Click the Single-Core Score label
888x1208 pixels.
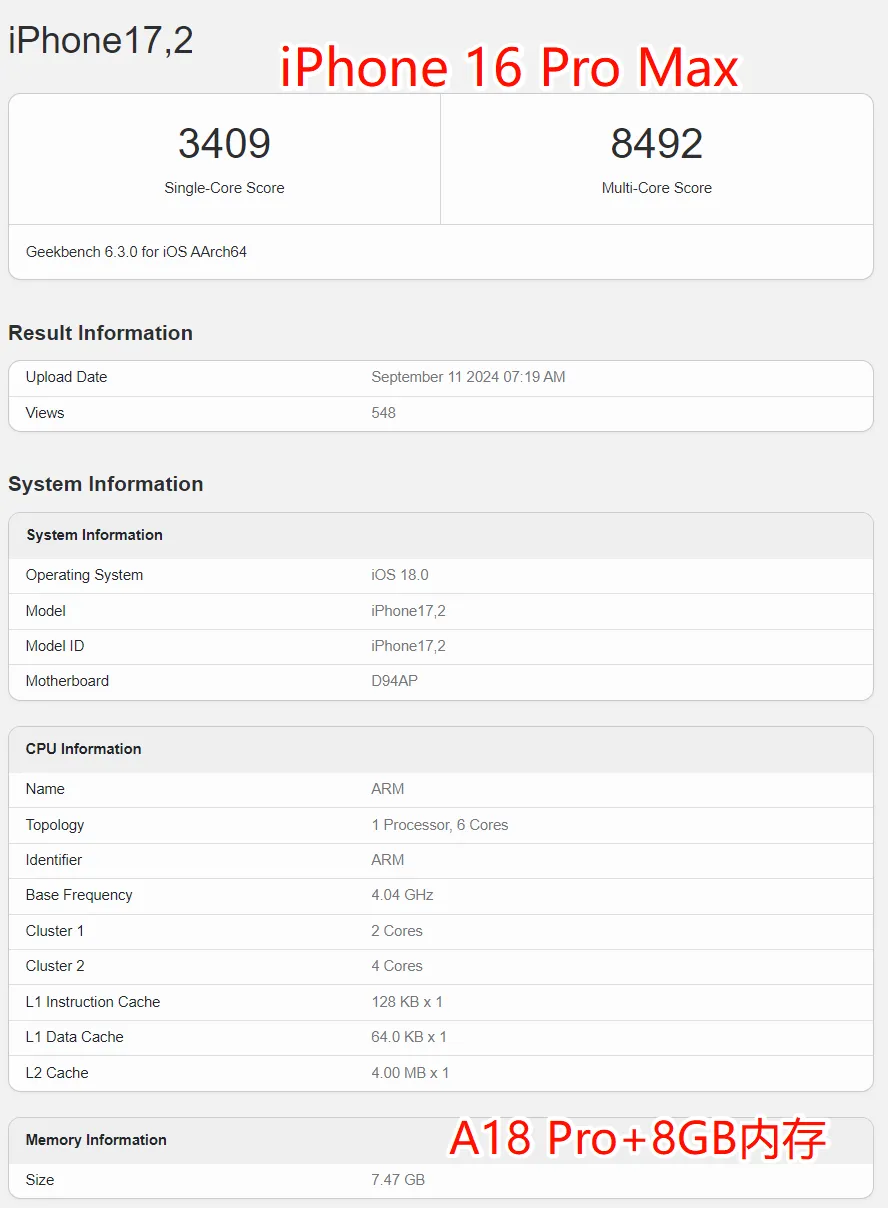224,188
